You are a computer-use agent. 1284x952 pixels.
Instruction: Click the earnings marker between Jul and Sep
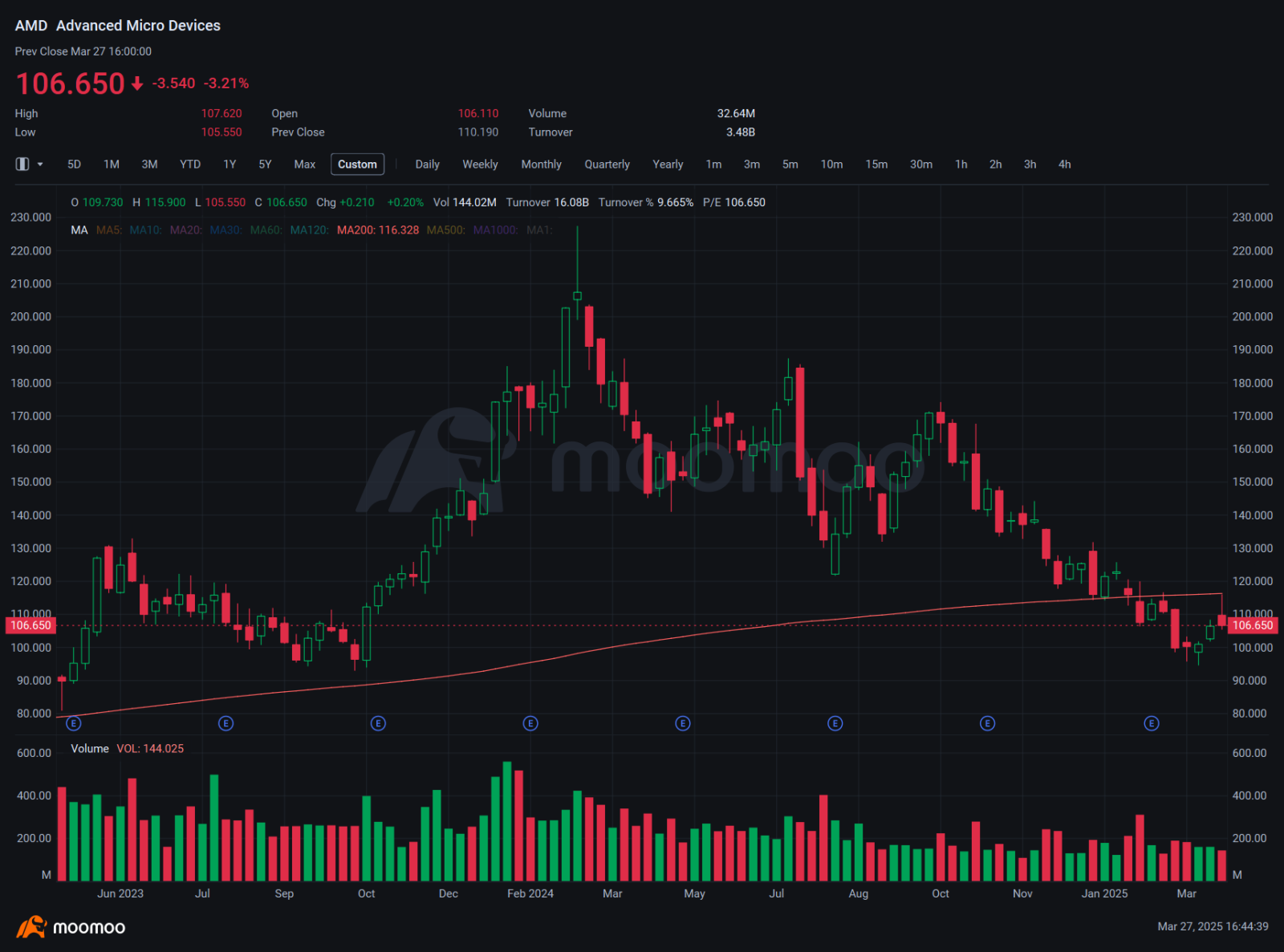pos(226,724)
